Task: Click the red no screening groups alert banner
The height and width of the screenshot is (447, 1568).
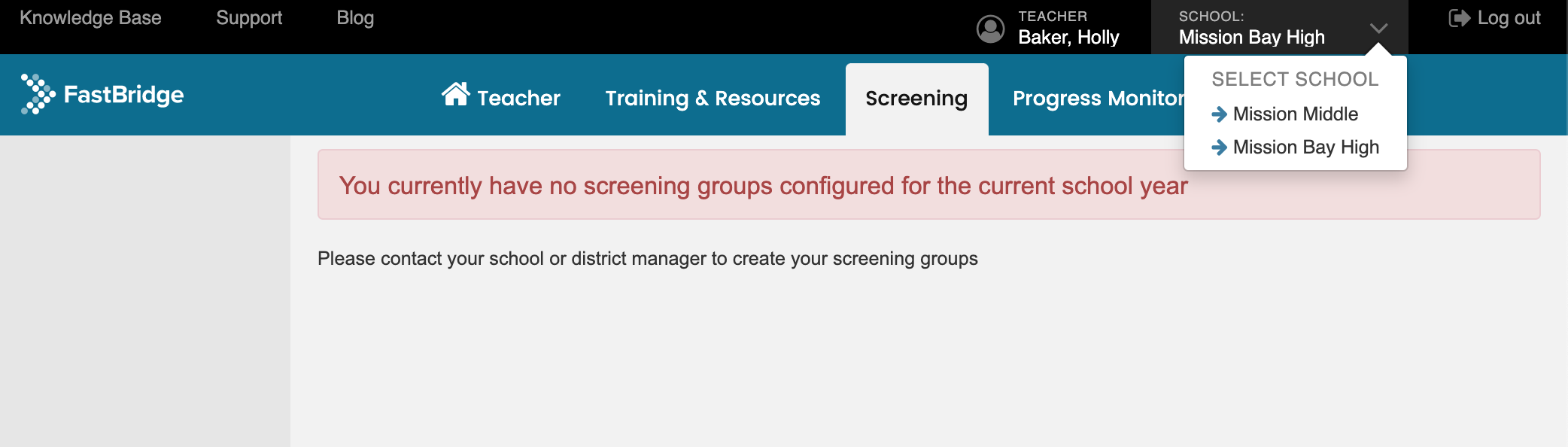Action: pos(928,184)
